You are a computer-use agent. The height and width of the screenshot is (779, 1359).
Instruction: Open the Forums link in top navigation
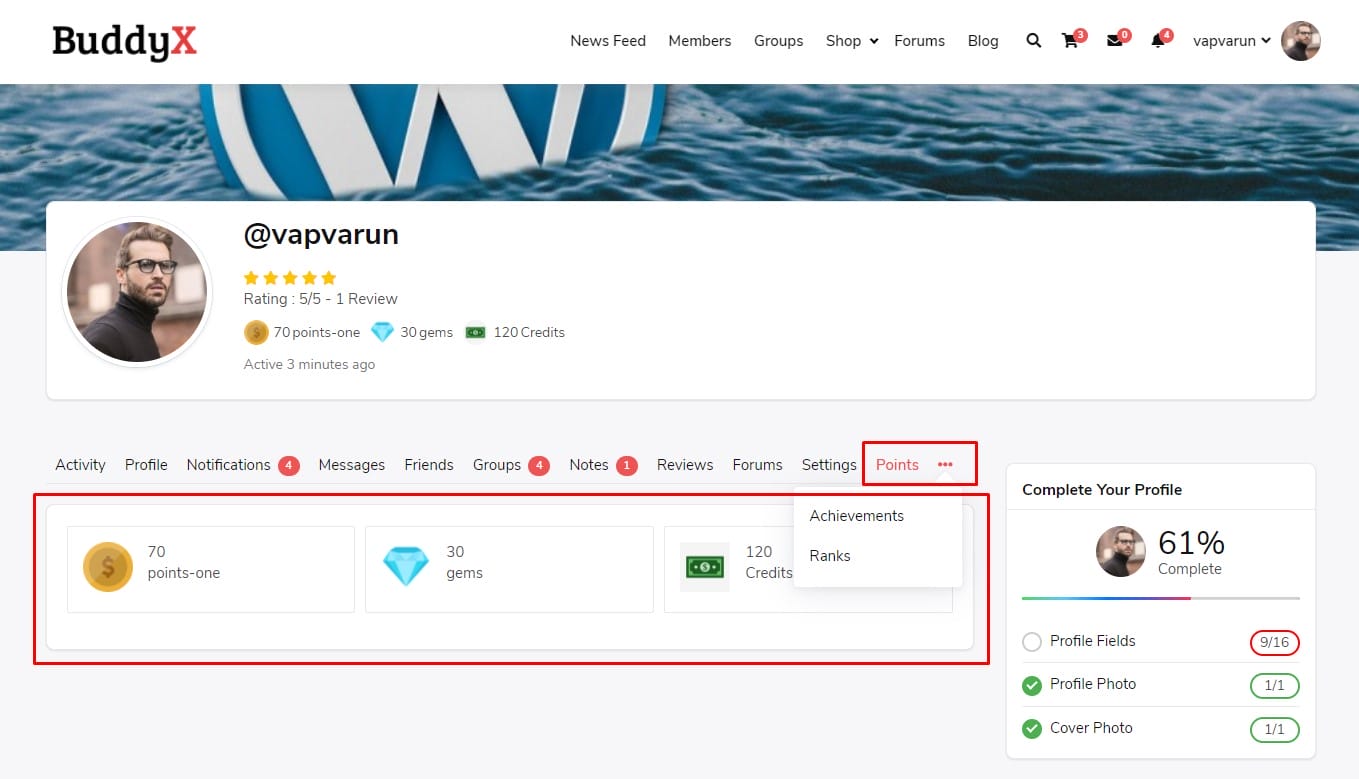click(919, 41)
